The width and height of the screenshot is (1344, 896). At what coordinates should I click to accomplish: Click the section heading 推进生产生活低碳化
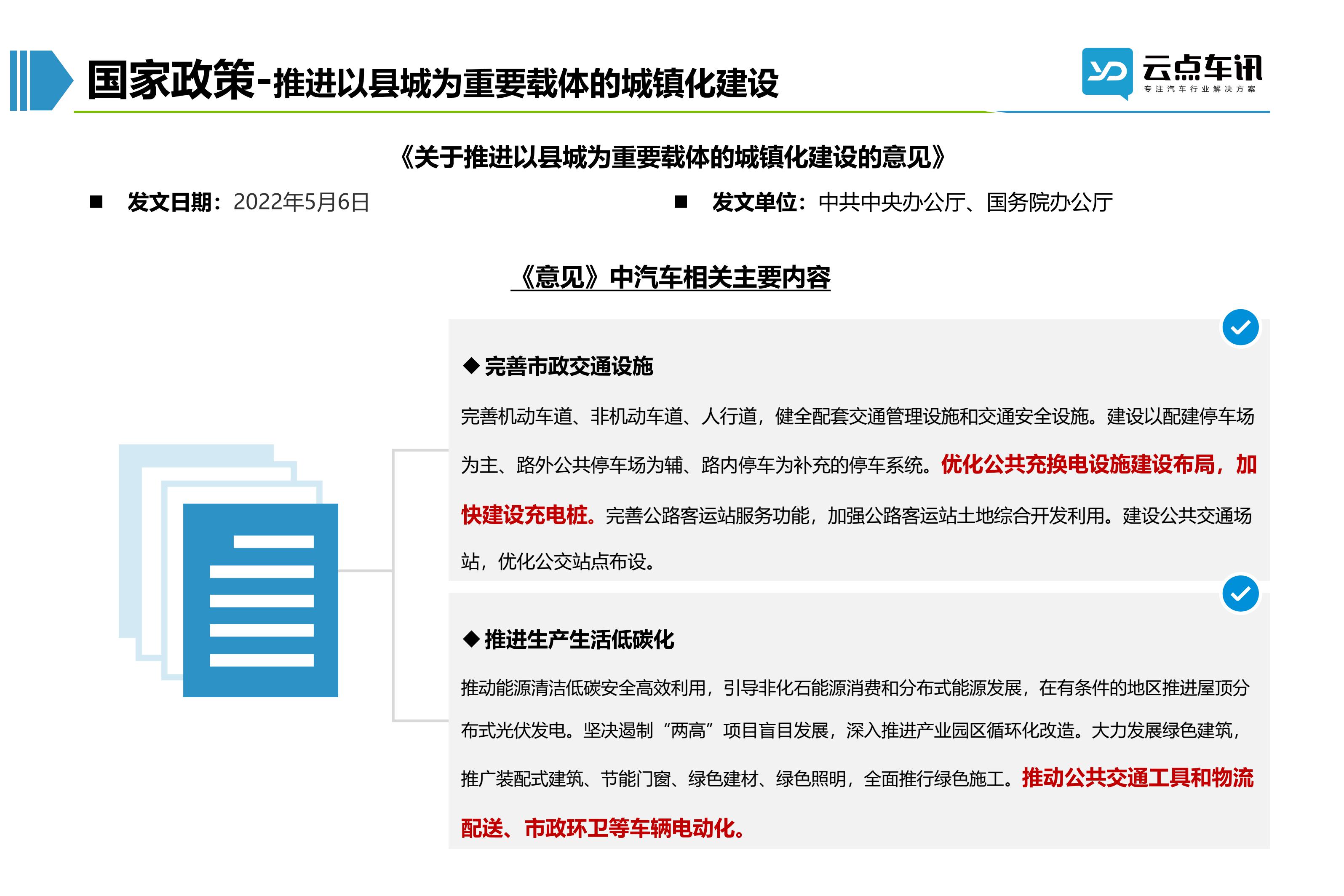[579, 639]
